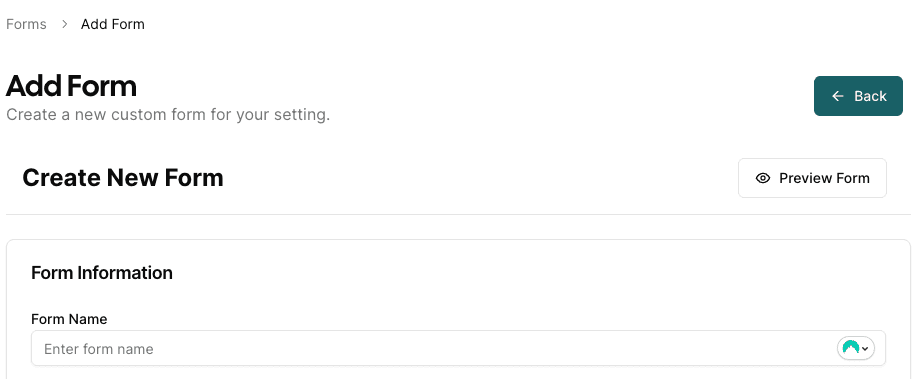Click the Form Name label
This screenshot has height=379, width=916.
(x=69, y=319)
